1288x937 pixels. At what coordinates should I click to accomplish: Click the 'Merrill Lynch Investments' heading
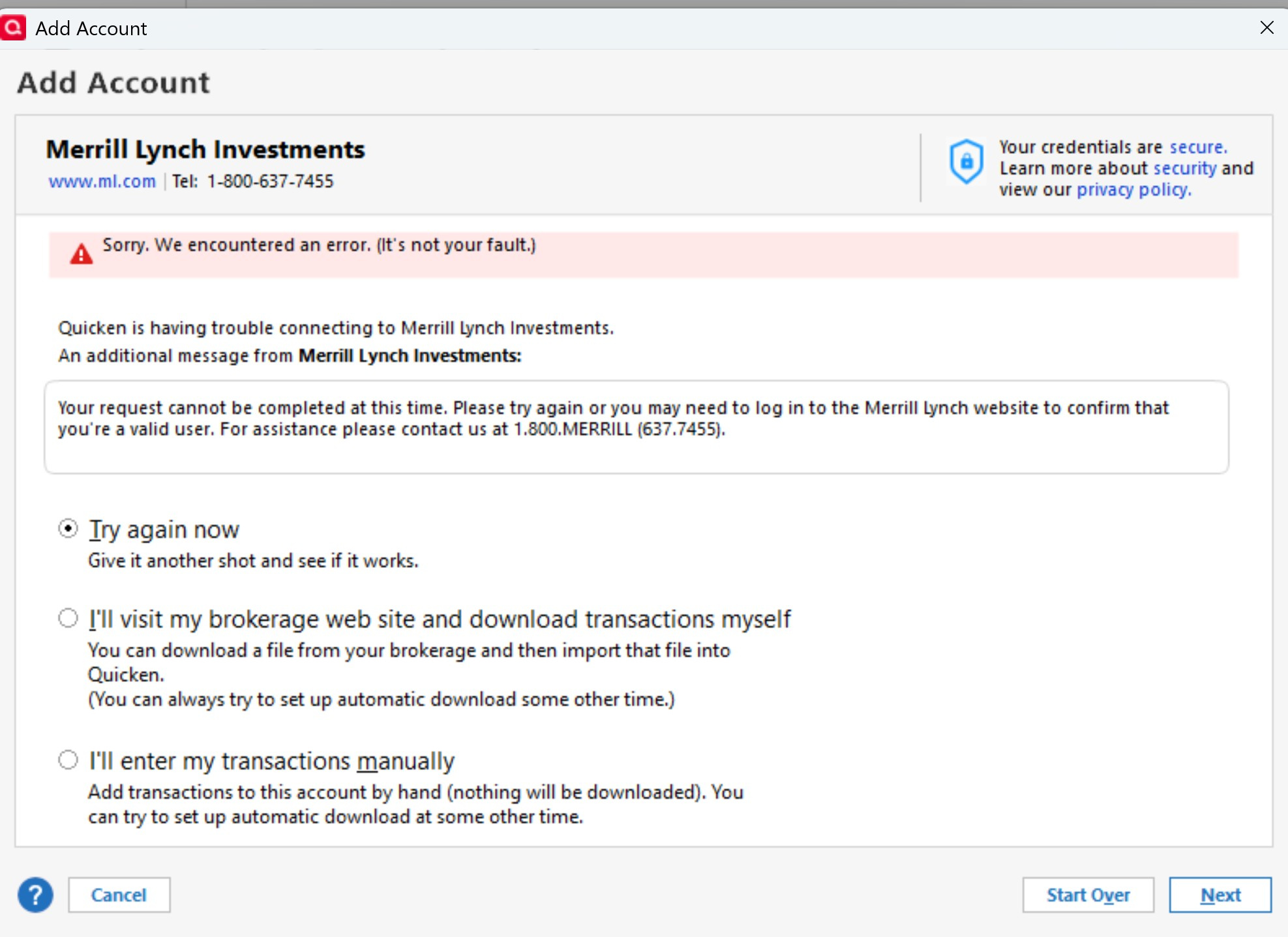pos(205,149)
